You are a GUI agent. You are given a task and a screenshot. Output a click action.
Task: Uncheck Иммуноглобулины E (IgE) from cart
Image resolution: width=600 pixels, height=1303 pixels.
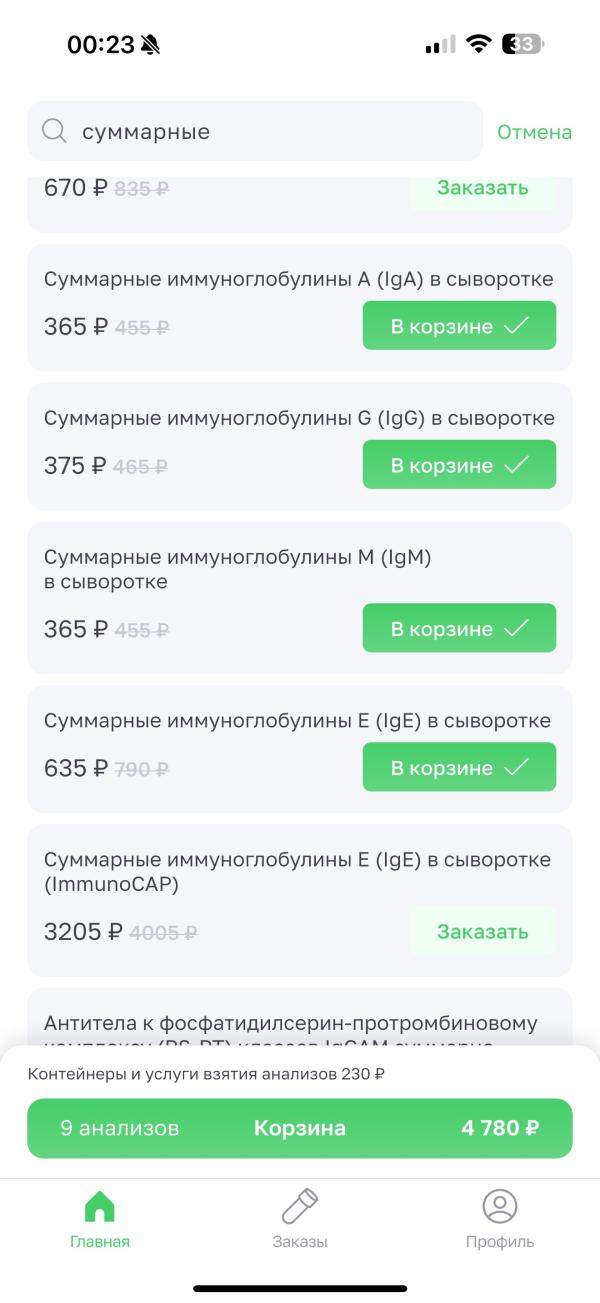pos(459,767)
